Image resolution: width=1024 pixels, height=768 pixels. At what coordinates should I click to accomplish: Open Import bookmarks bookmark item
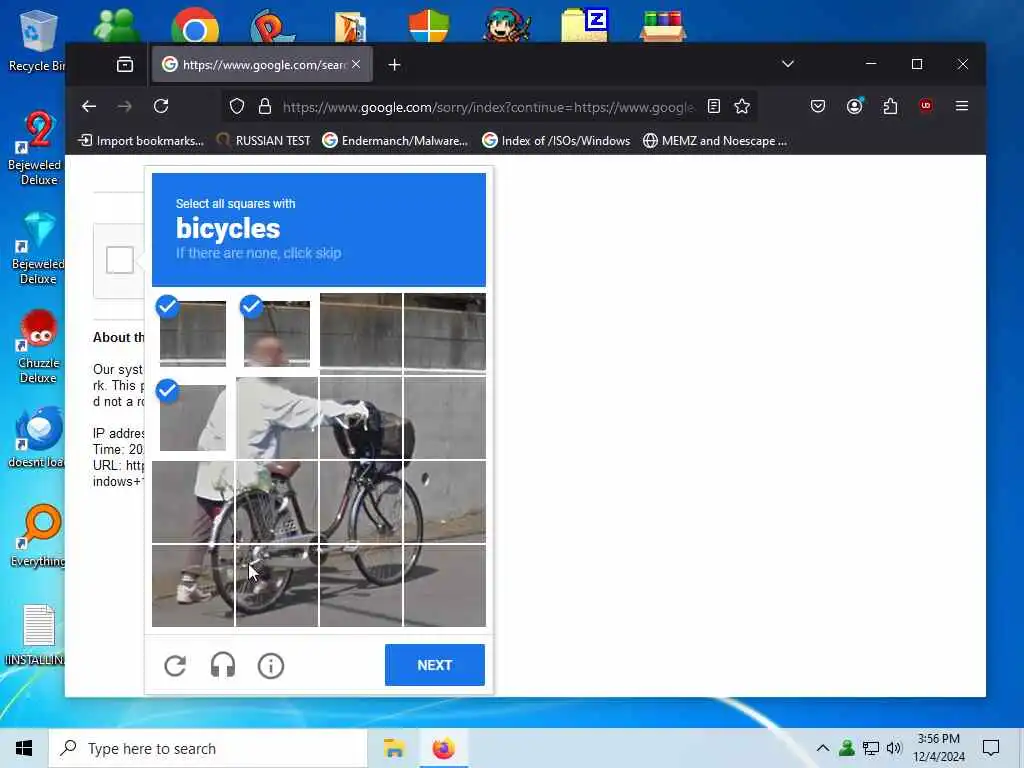tap(141, 140)
